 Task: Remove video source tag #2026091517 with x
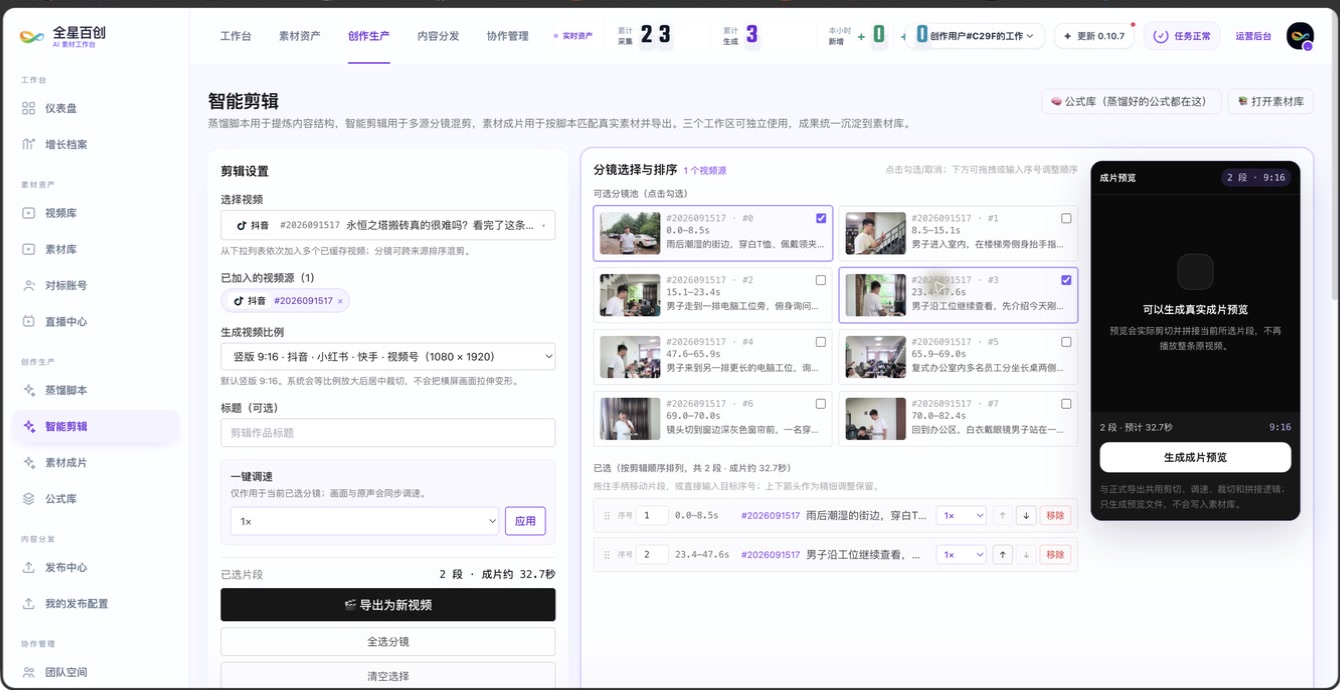point(340,301)
